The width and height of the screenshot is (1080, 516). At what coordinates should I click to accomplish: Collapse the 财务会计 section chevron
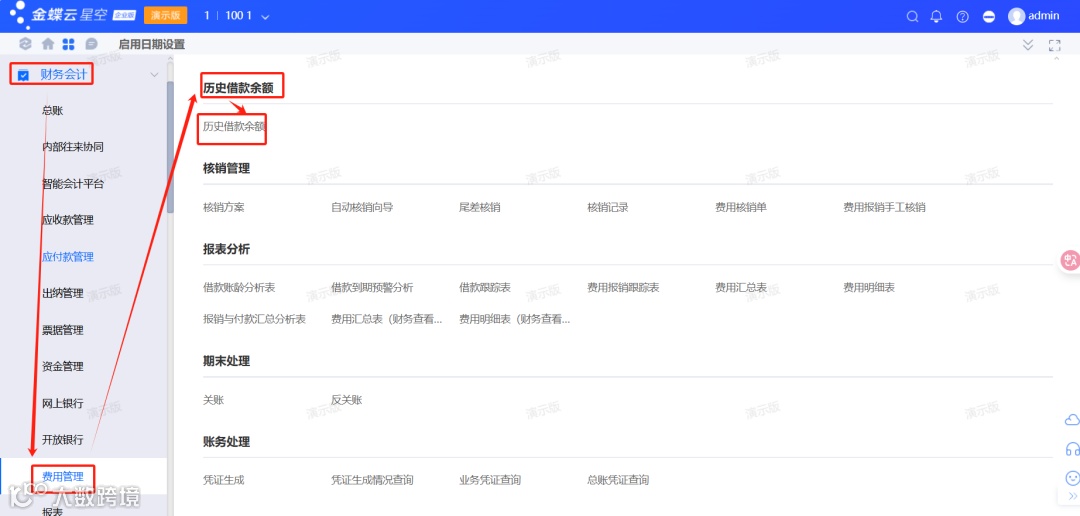click(x=154, y=74)
